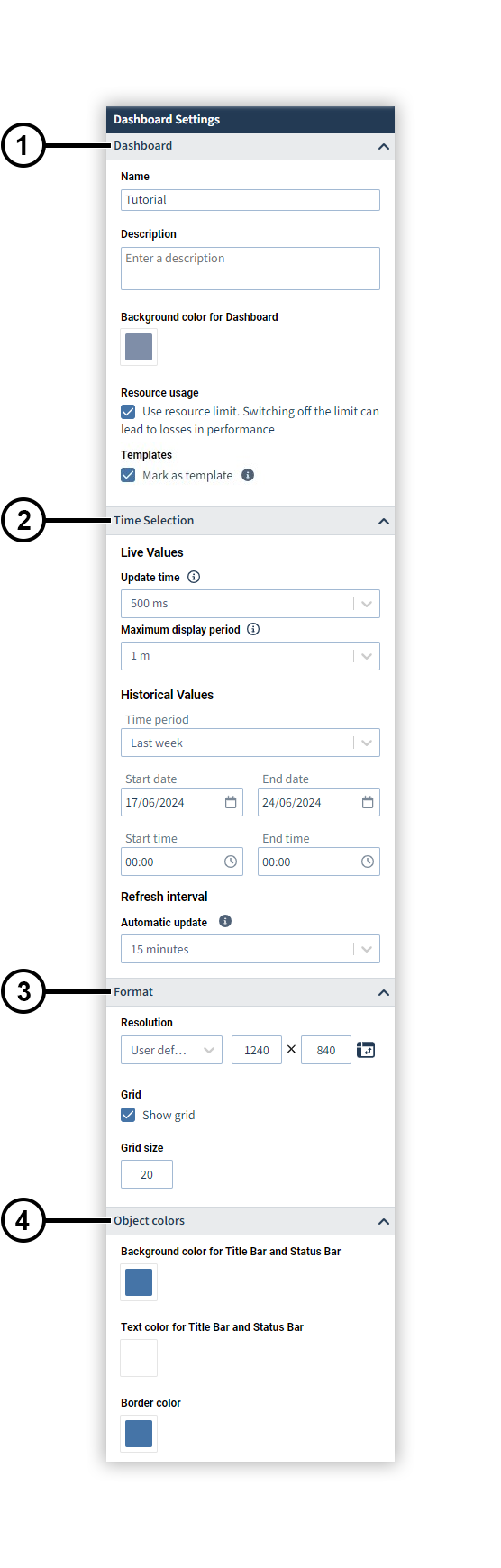Click the Name field containing Tutorial
501x1568 pixels.
point(250,200)
